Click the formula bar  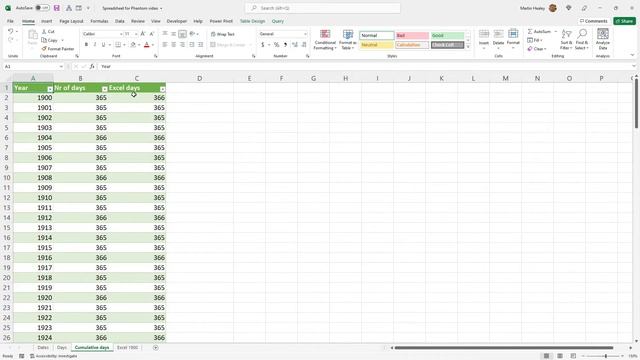363,66
